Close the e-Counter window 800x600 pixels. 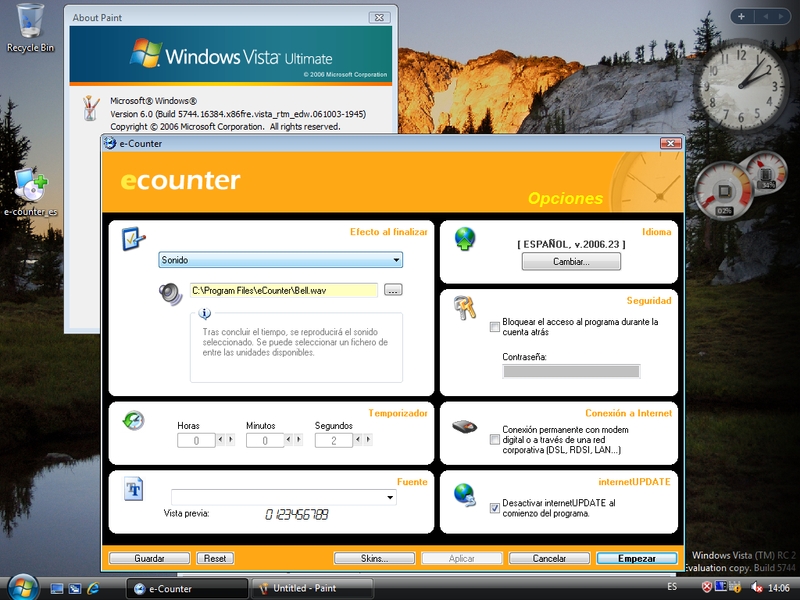pos(671,143)
